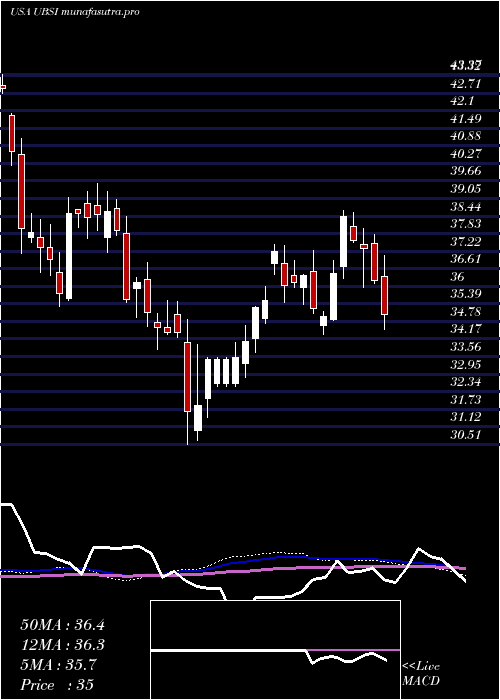Click the Price : 35 readout
This screenshot has height=700, width=500.
tap(57, 685)
